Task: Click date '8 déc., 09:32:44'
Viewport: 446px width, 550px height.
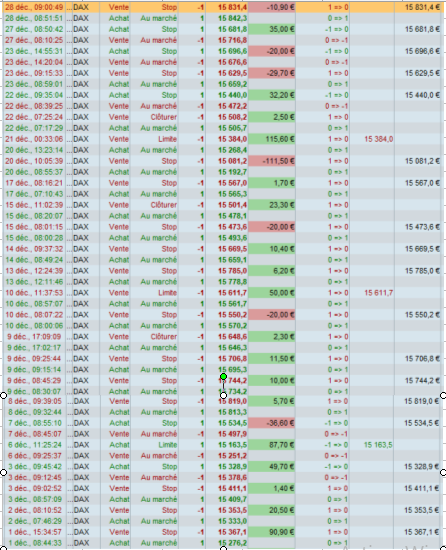Action: click(35, 412)
